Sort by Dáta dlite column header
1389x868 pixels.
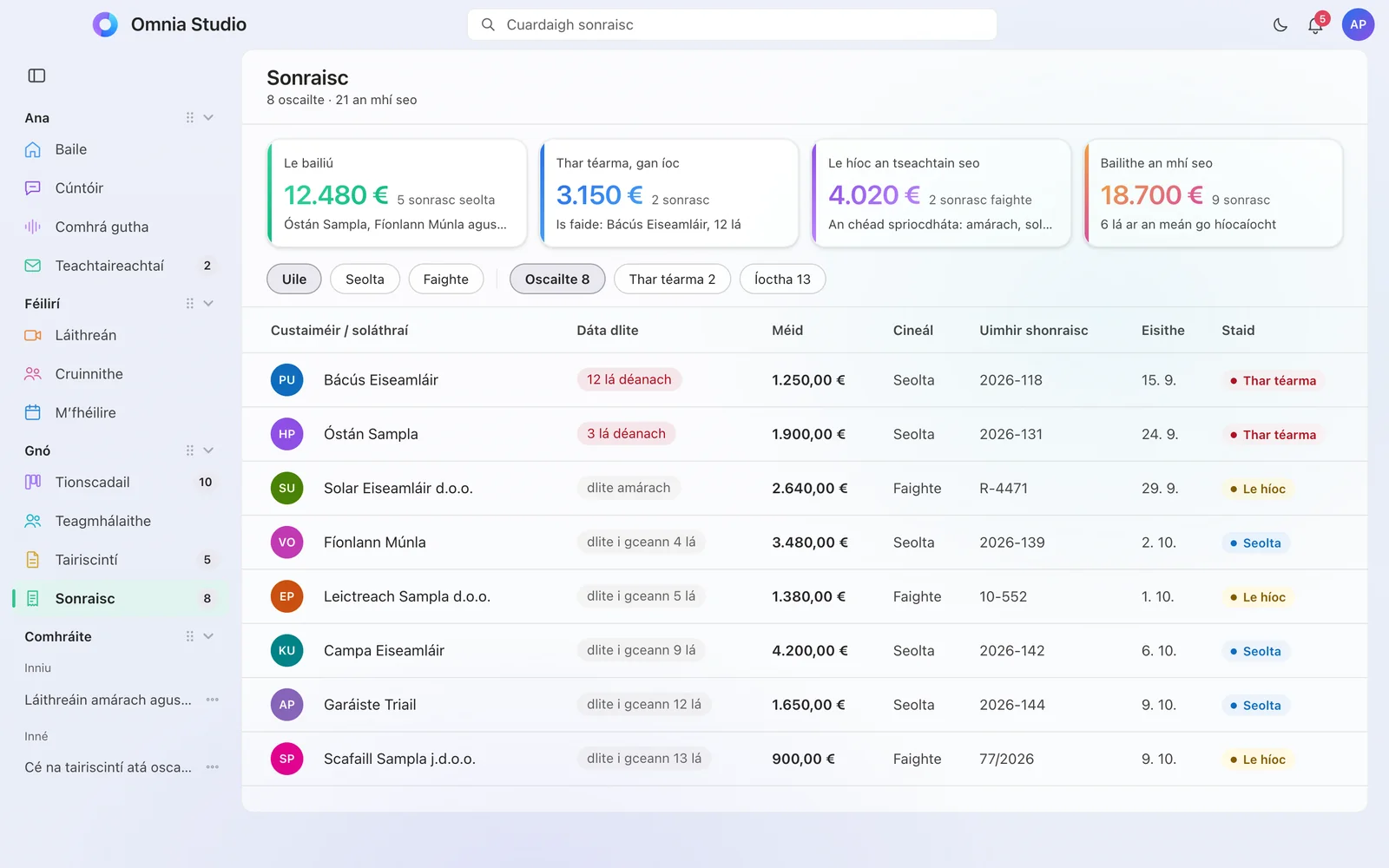coord(608,331)
